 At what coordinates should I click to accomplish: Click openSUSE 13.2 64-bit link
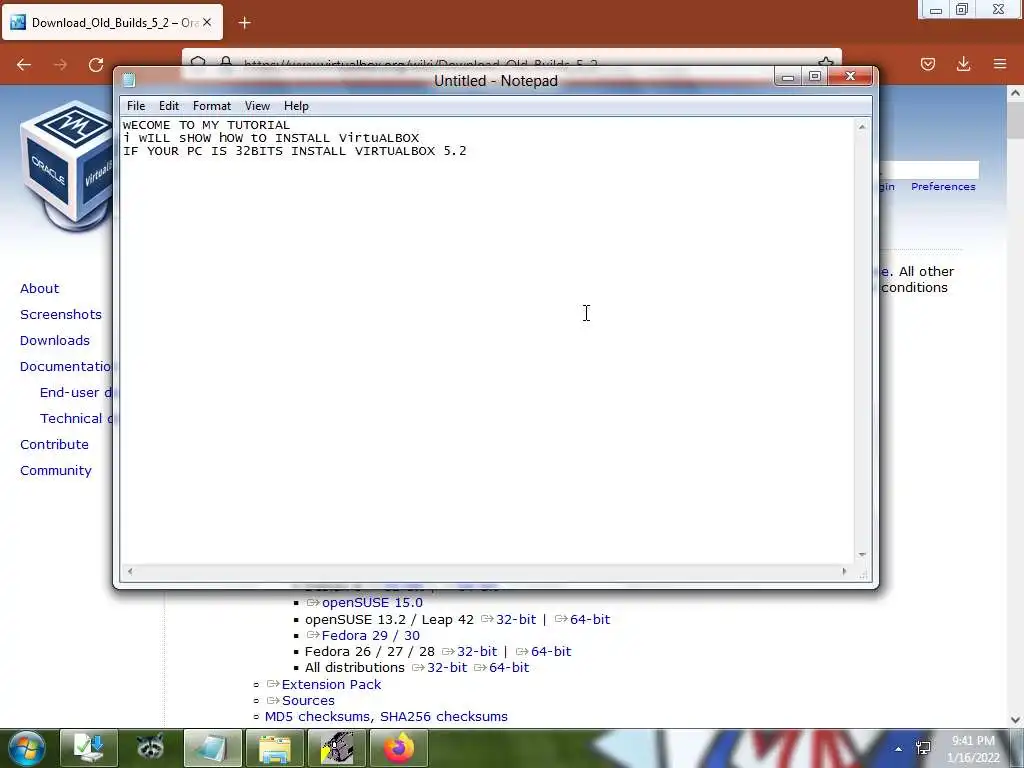point(590,620)
